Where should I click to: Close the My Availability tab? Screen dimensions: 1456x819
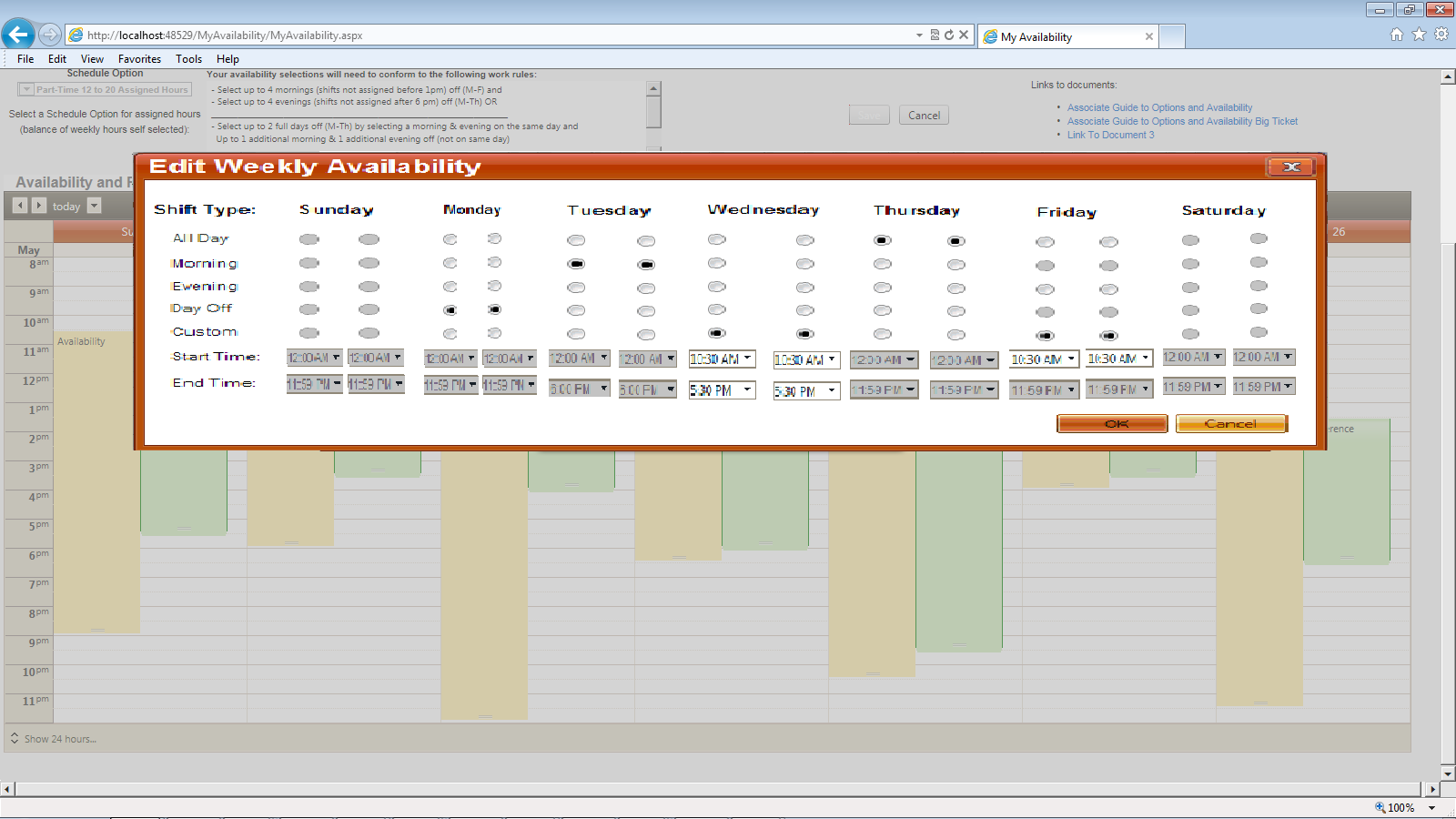click(1149, 36)
